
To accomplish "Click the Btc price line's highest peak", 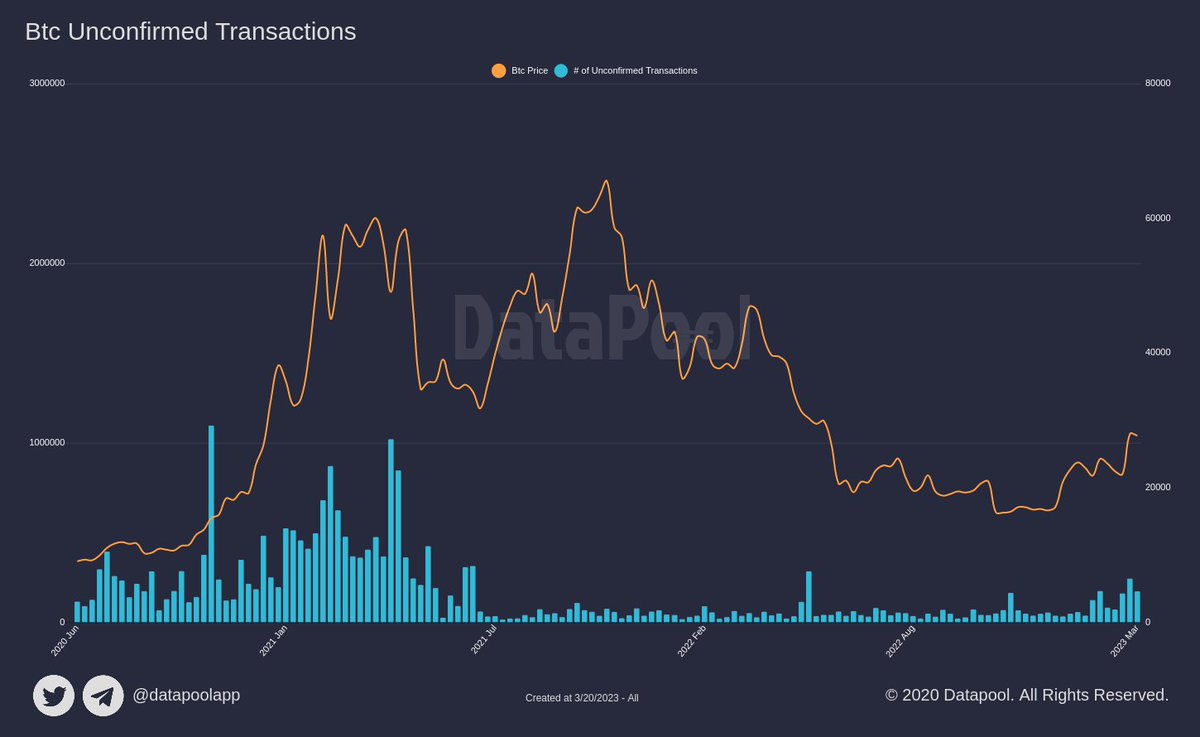I will pyautogui.click(x=606, y=182).
